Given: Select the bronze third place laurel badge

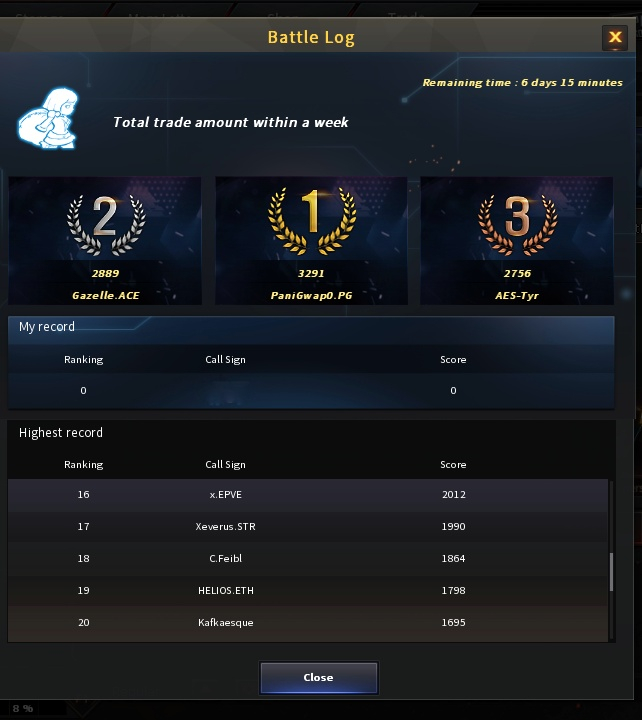Looking at the screenshot, I should click(x=518, y=225).
